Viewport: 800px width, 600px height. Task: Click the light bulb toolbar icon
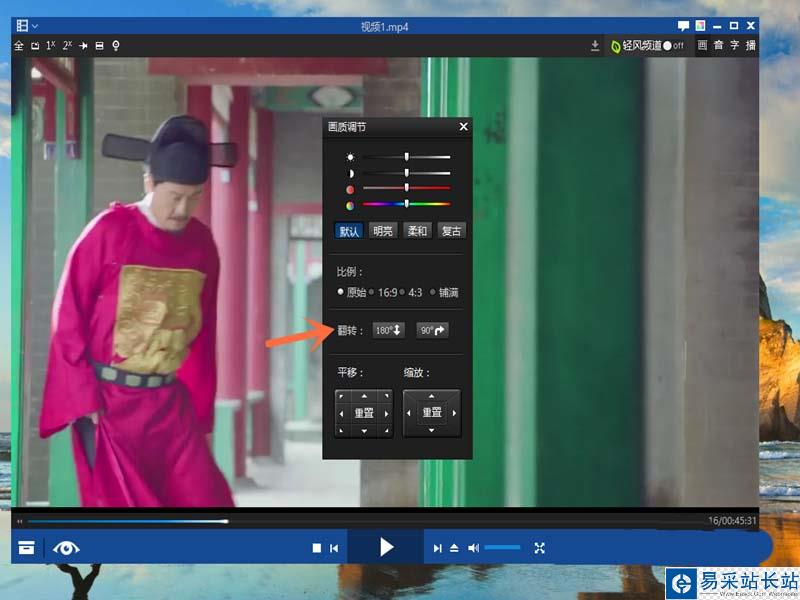point(116,46)
